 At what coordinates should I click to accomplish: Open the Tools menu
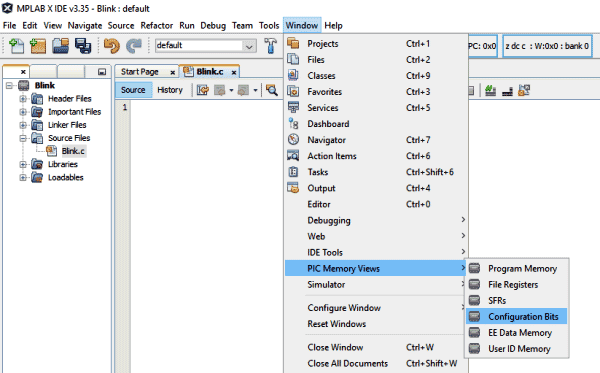pos(269,26)
